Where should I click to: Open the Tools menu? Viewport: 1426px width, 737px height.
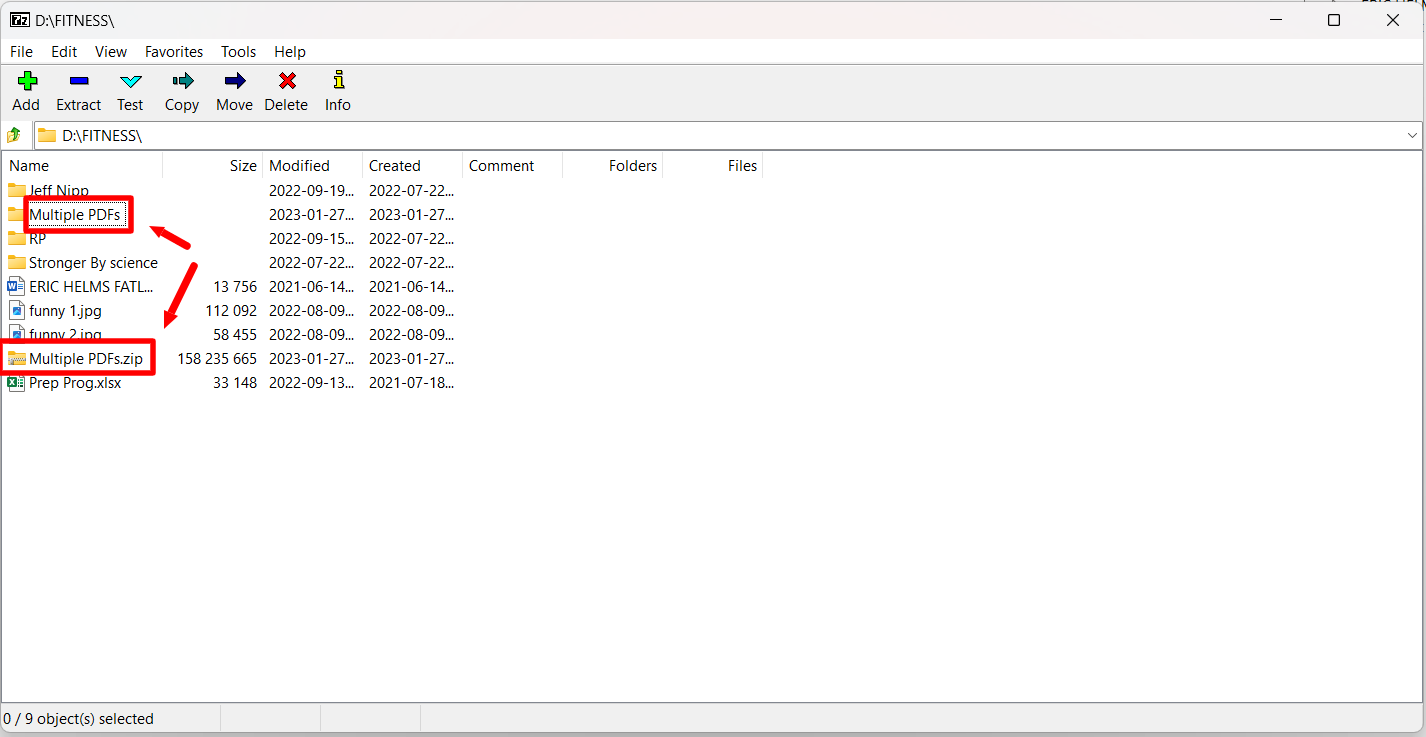[239, 52]
